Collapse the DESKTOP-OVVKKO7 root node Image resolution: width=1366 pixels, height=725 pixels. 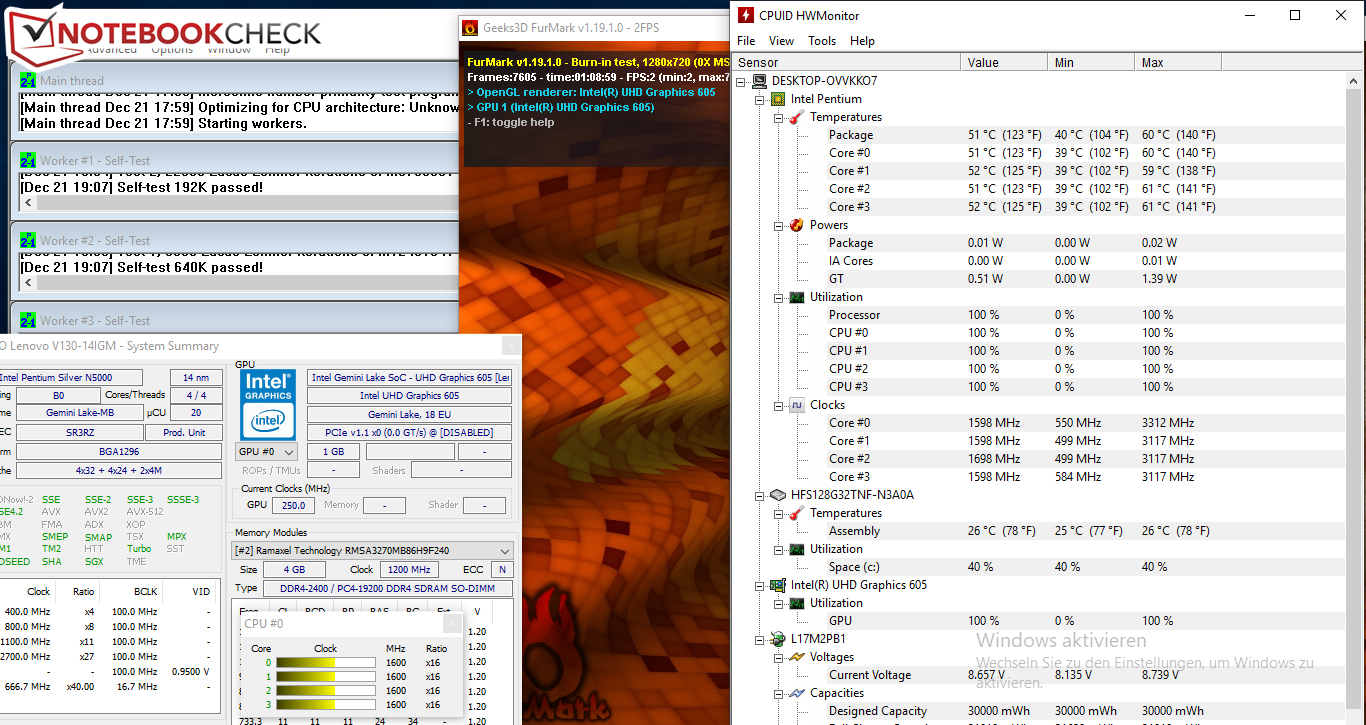[x=742, y=81]
